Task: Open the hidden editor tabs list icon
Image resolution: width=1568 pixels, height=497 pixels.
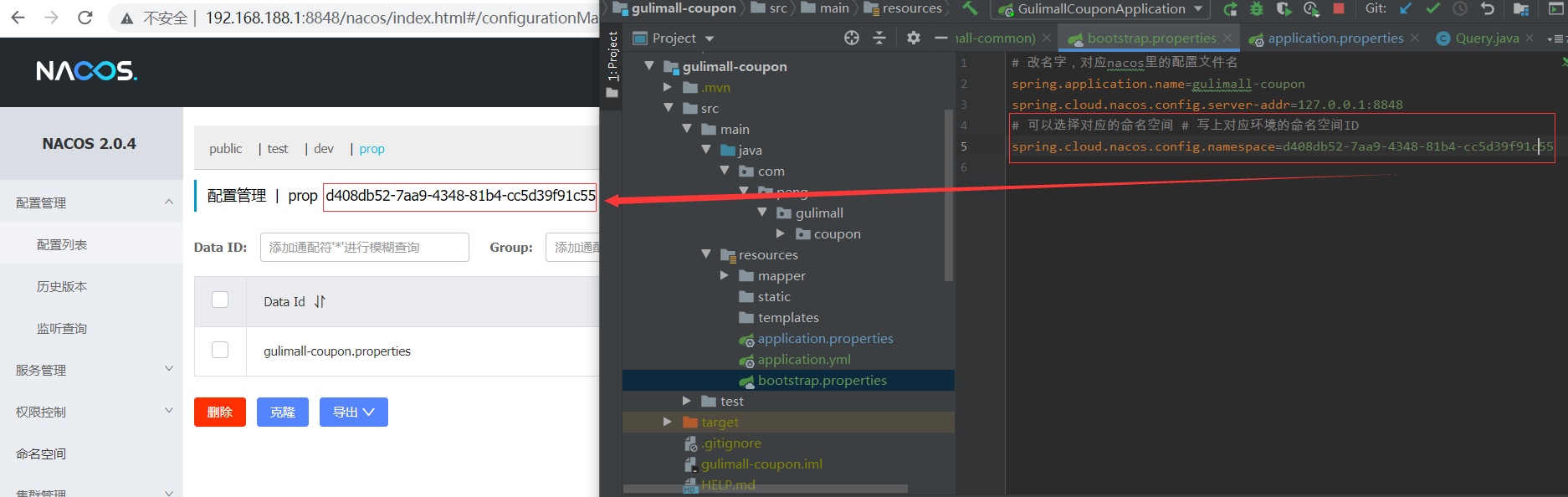Action: pyautogui.click(x=1555, y=38)
